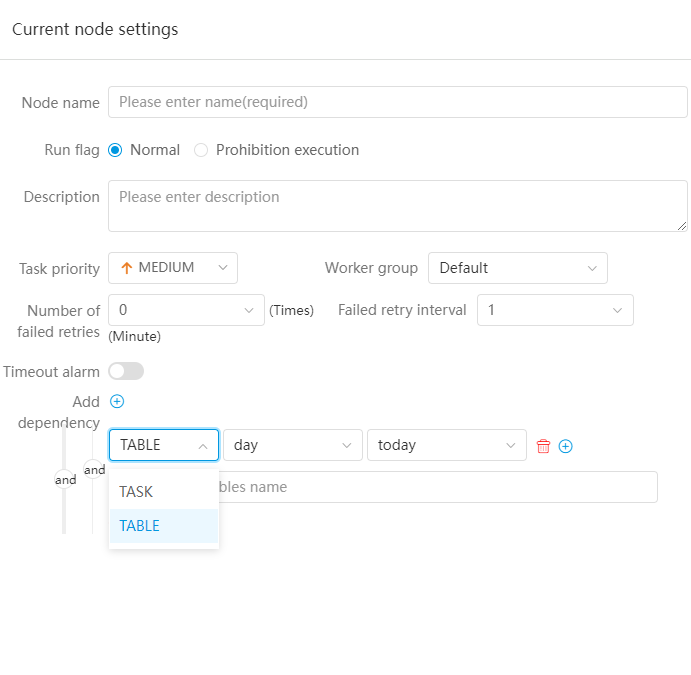This screenshot has height=675, width=691.
Task: Click the Node name input field
Action: tap(397, 102)
